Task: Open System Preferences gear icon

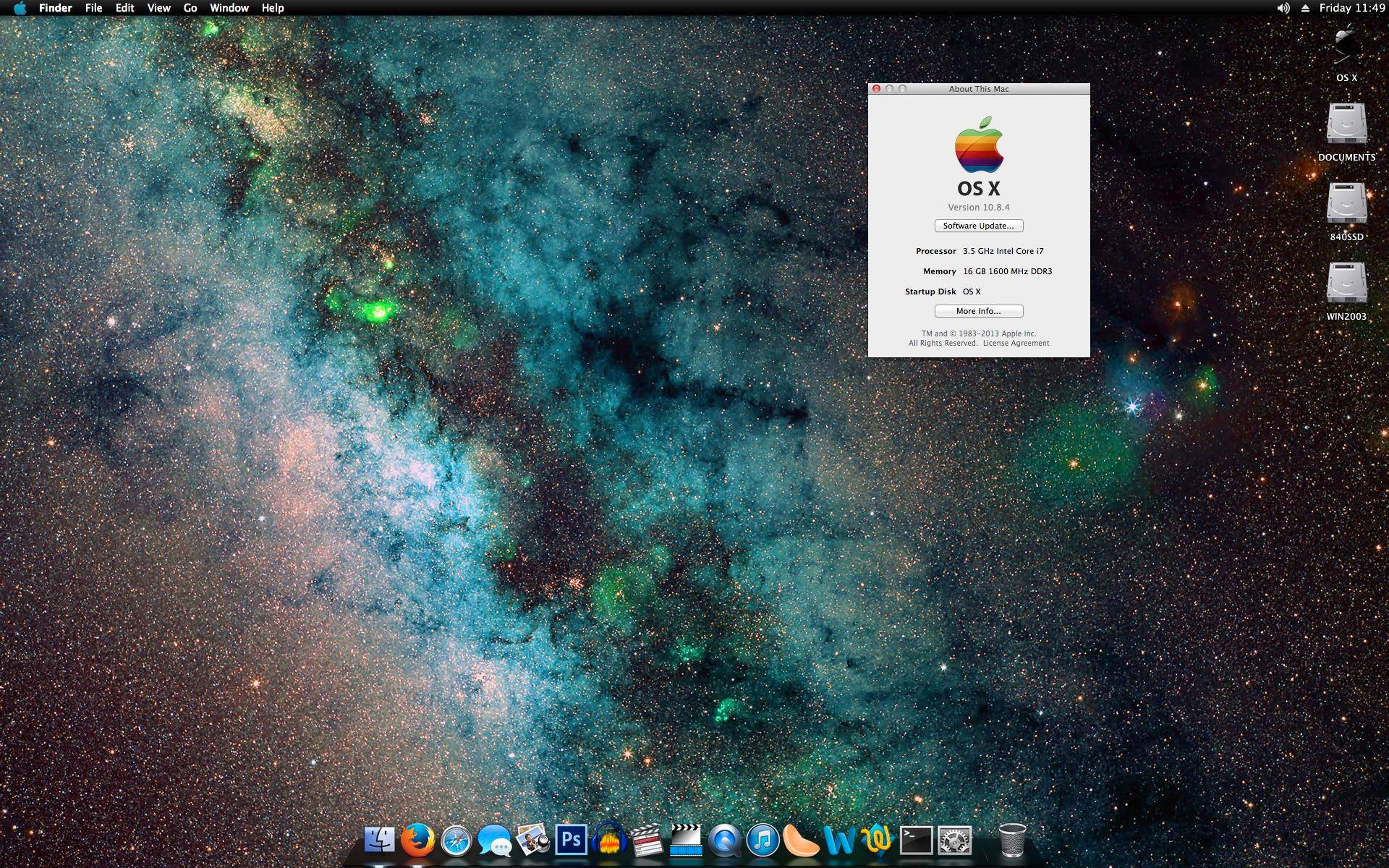Action: click(954, 841)
